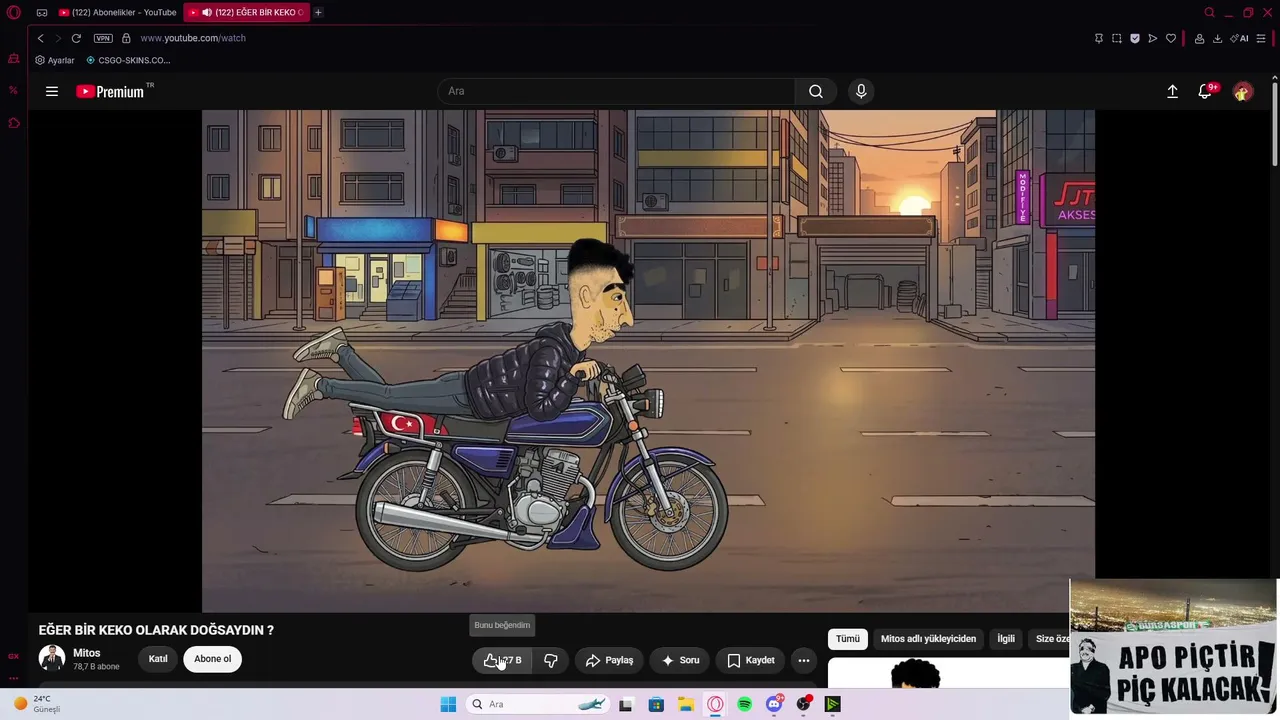Open the ad blocker shield icon
Viewport: 1280px width, 720px height.
click(1134, 38)
